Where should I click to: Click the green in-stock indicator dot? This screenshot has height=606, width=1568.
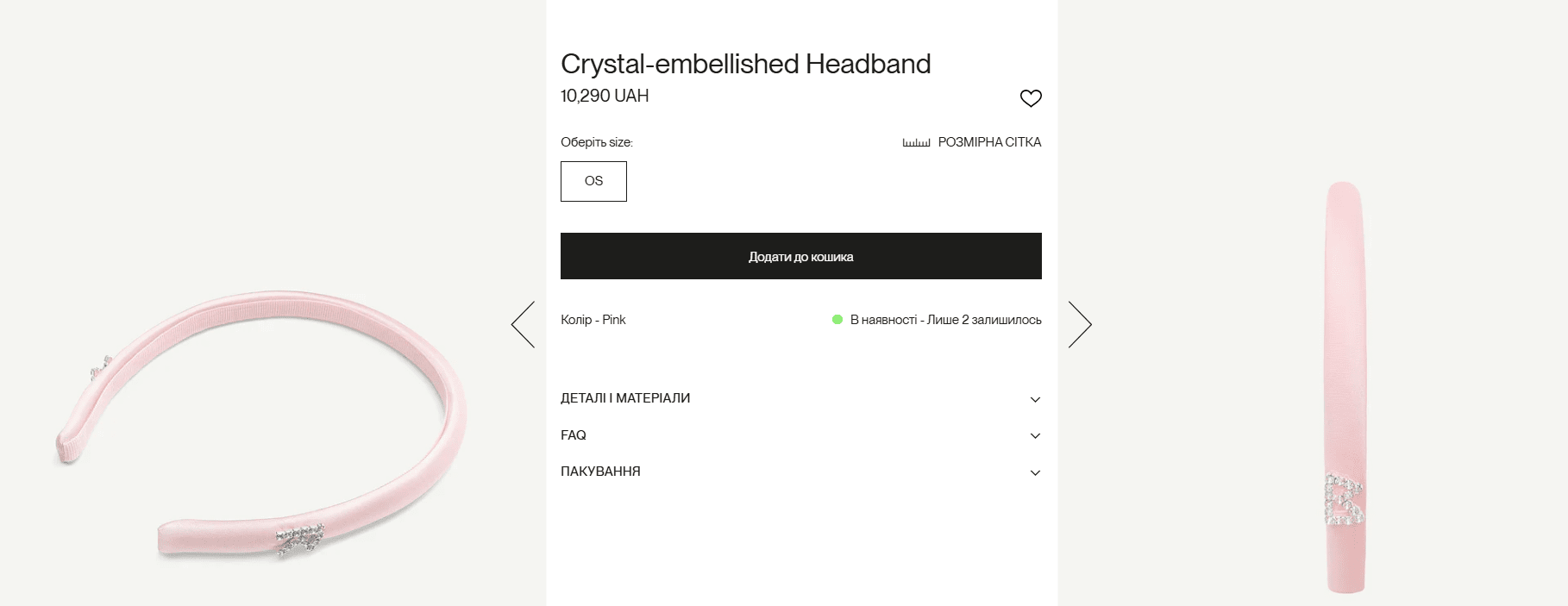(837, 320)
